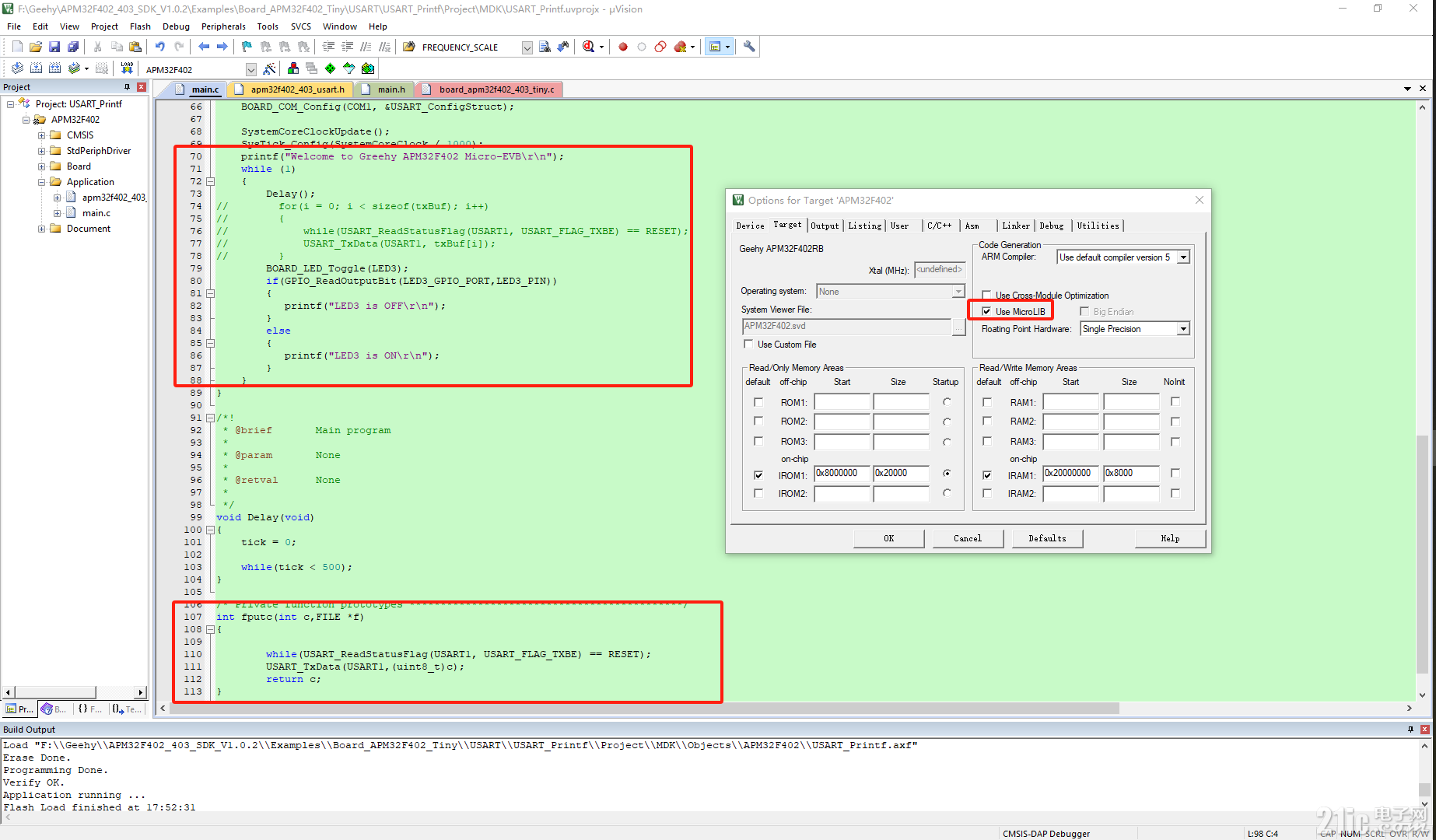Viewport: 1436px width, 840px height.
Task: Switch to the Debug options tab
Action: [1052, 226]
